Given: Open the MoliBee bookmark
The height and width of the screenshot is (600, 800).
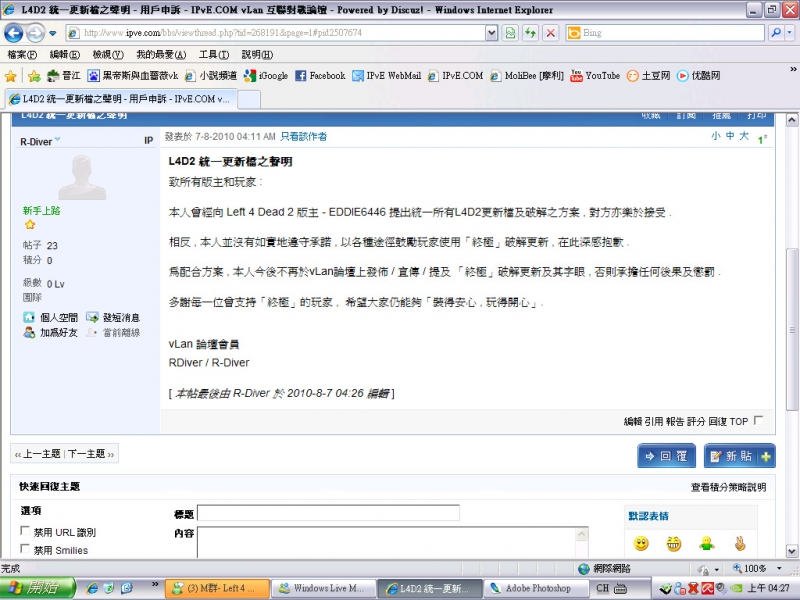Looking at the screenshot, I should click(527, 76).
